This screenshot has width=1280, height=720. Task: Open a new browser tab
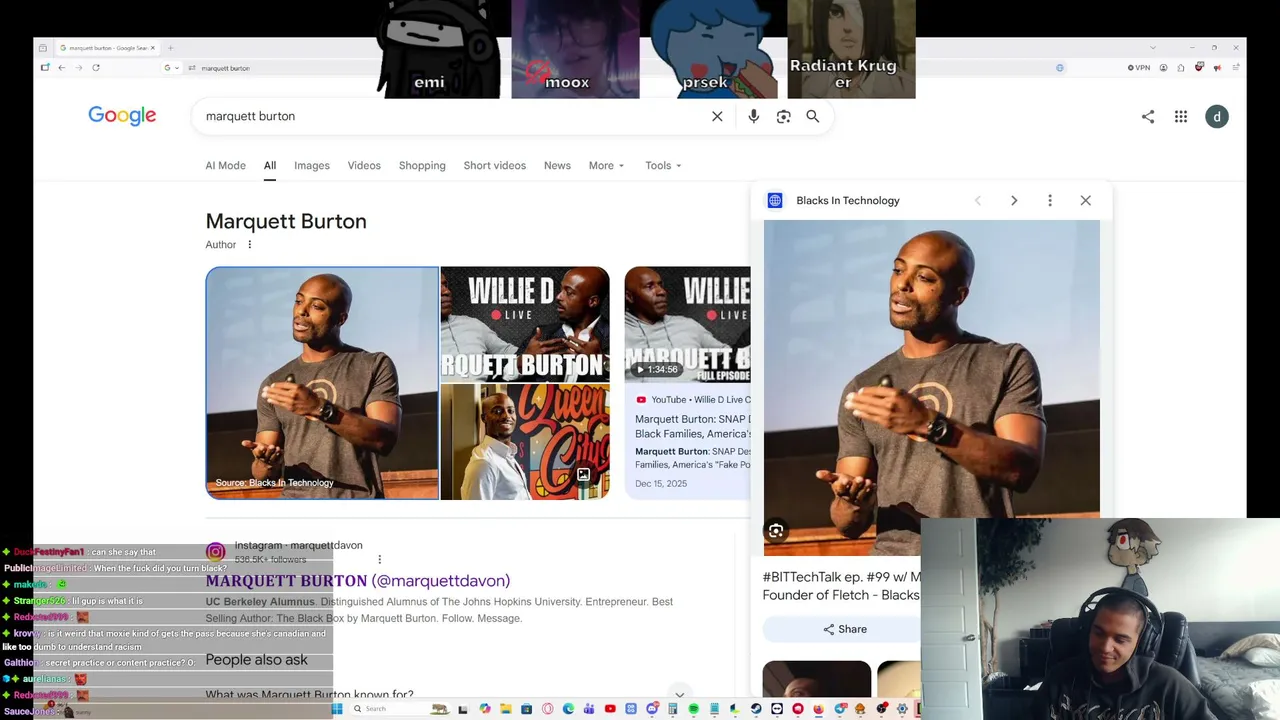171,48
